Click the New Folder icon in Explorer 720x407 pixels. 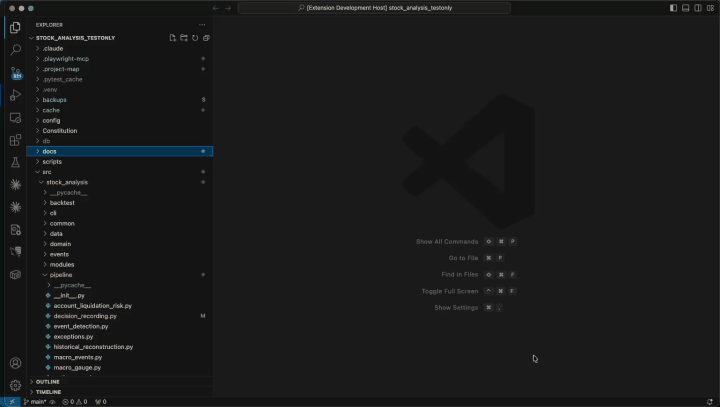click(184, 38)
